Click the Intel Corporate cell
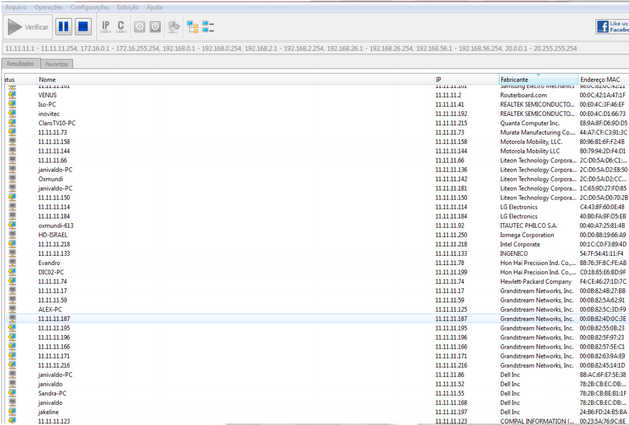The height and width of the screenshot is (425, 629). 520,244
